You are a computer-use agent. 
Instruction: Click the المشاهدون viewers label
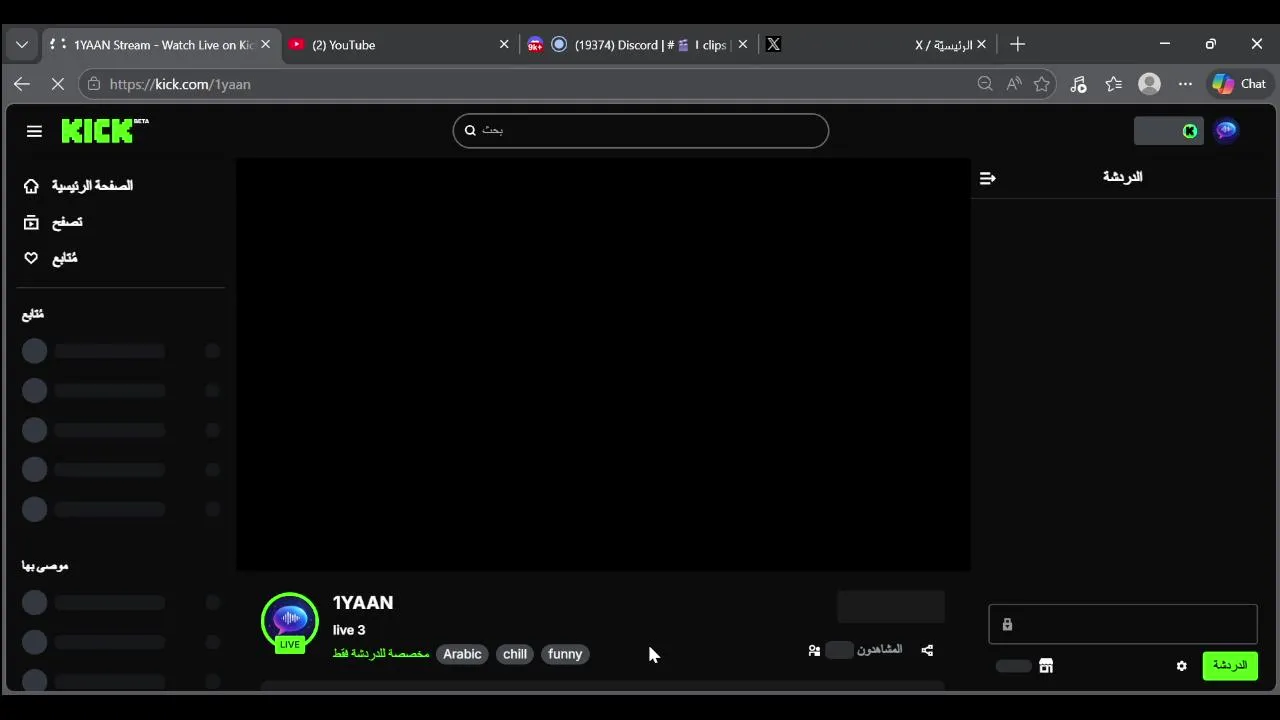tap(879, 650)
